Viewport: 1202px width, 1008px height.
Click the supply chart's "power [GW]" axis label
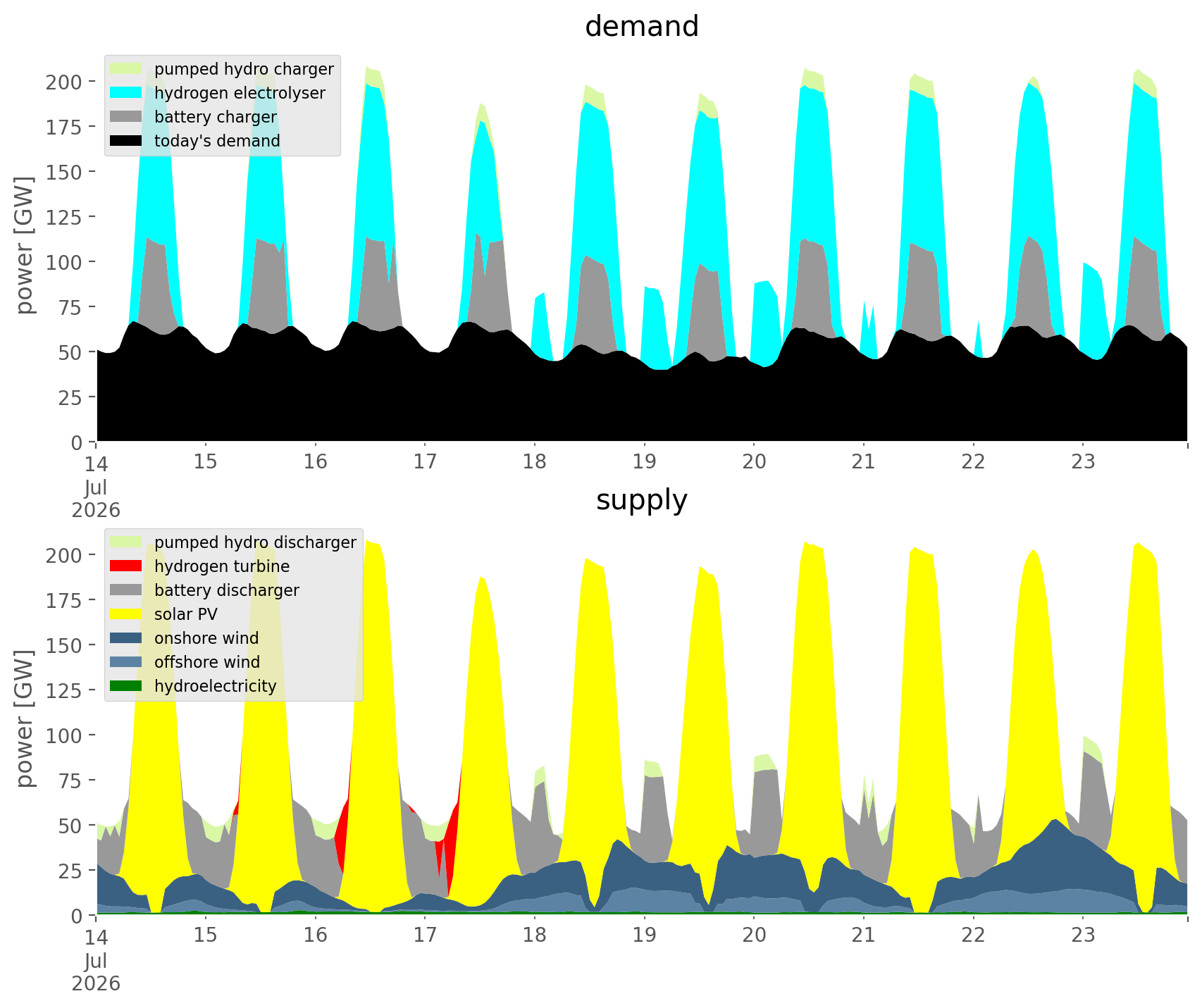tap(25, 719)
